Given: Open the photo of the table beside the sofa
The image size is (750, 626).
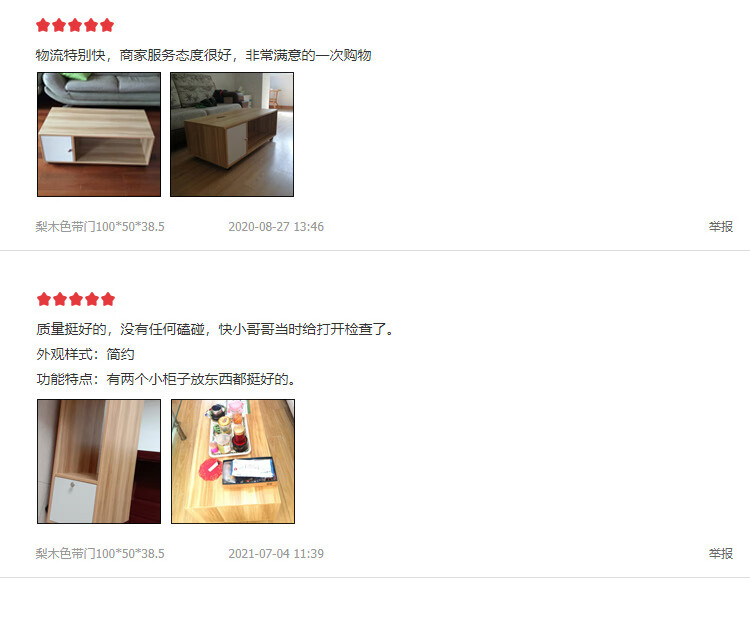Looking at the screenshot, I should click(x=232, y=134).
